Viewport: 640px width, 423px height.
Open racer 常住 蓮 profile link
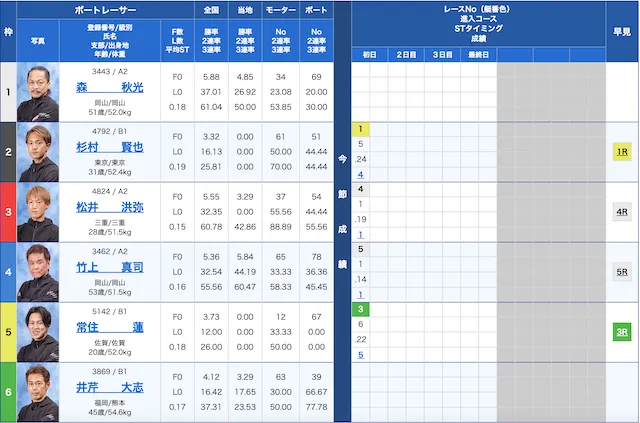(109, 327)
